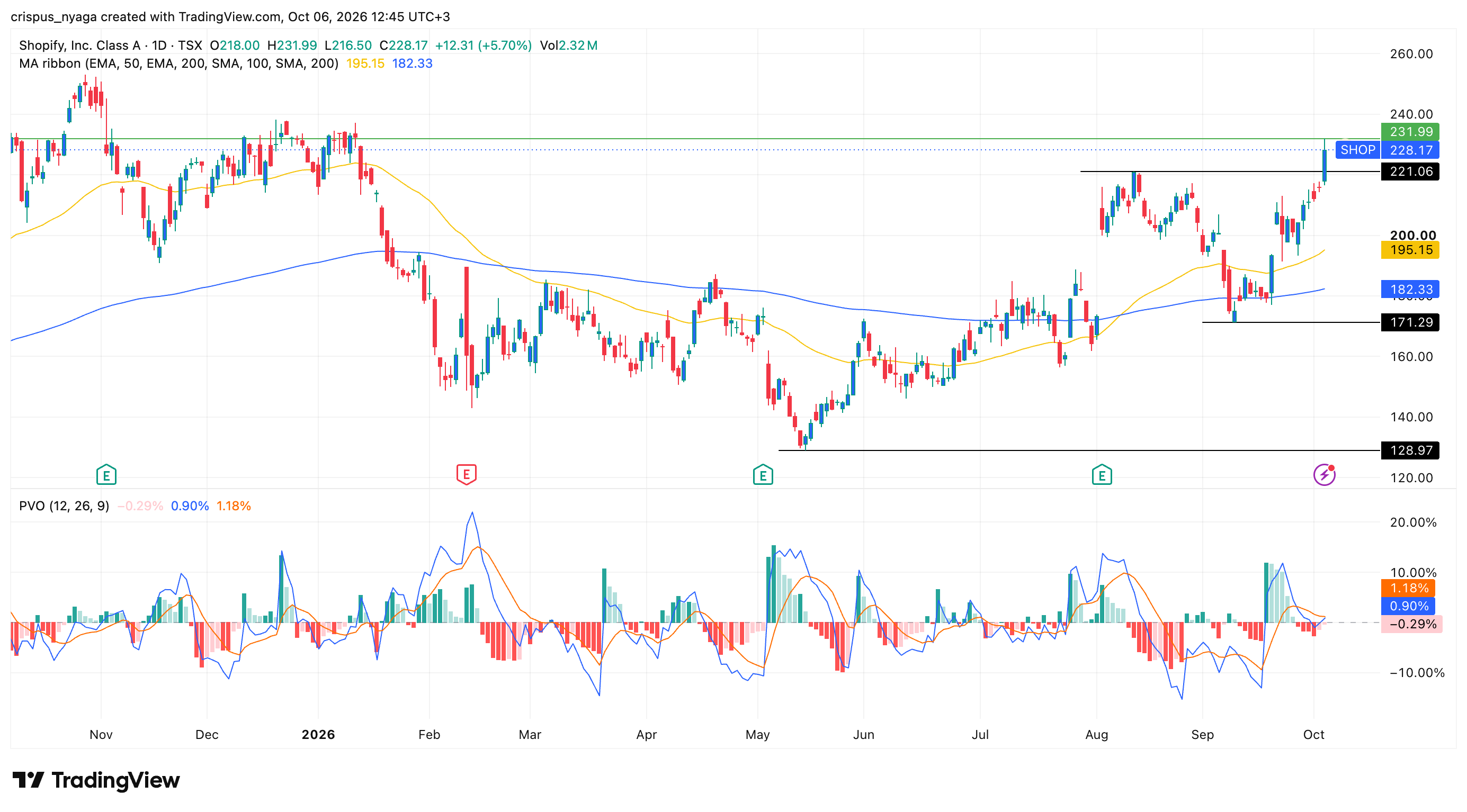This screenshot has height=812, width=1467.
Task: Select the 128.97 support line label
Action: coord(1410,450)
